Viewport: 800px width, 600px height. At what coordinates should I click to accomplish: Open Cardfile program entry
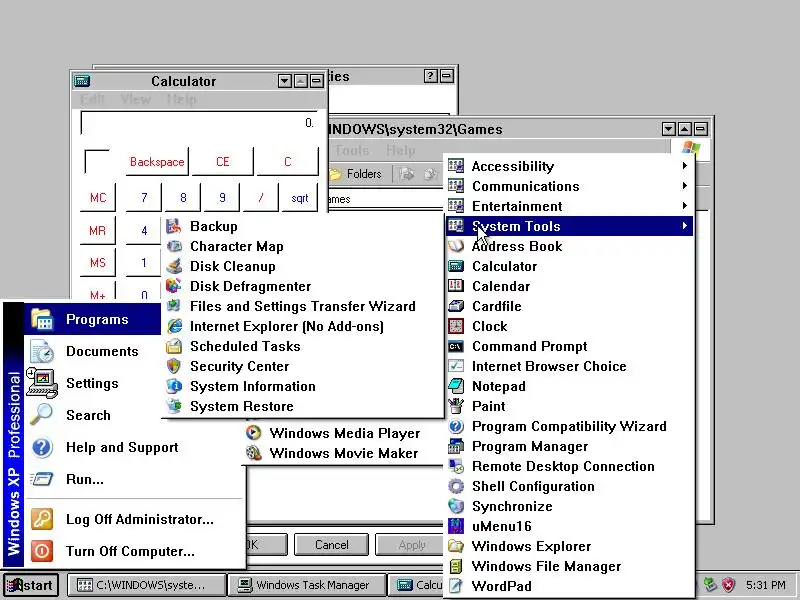click(x=569, y=306)
